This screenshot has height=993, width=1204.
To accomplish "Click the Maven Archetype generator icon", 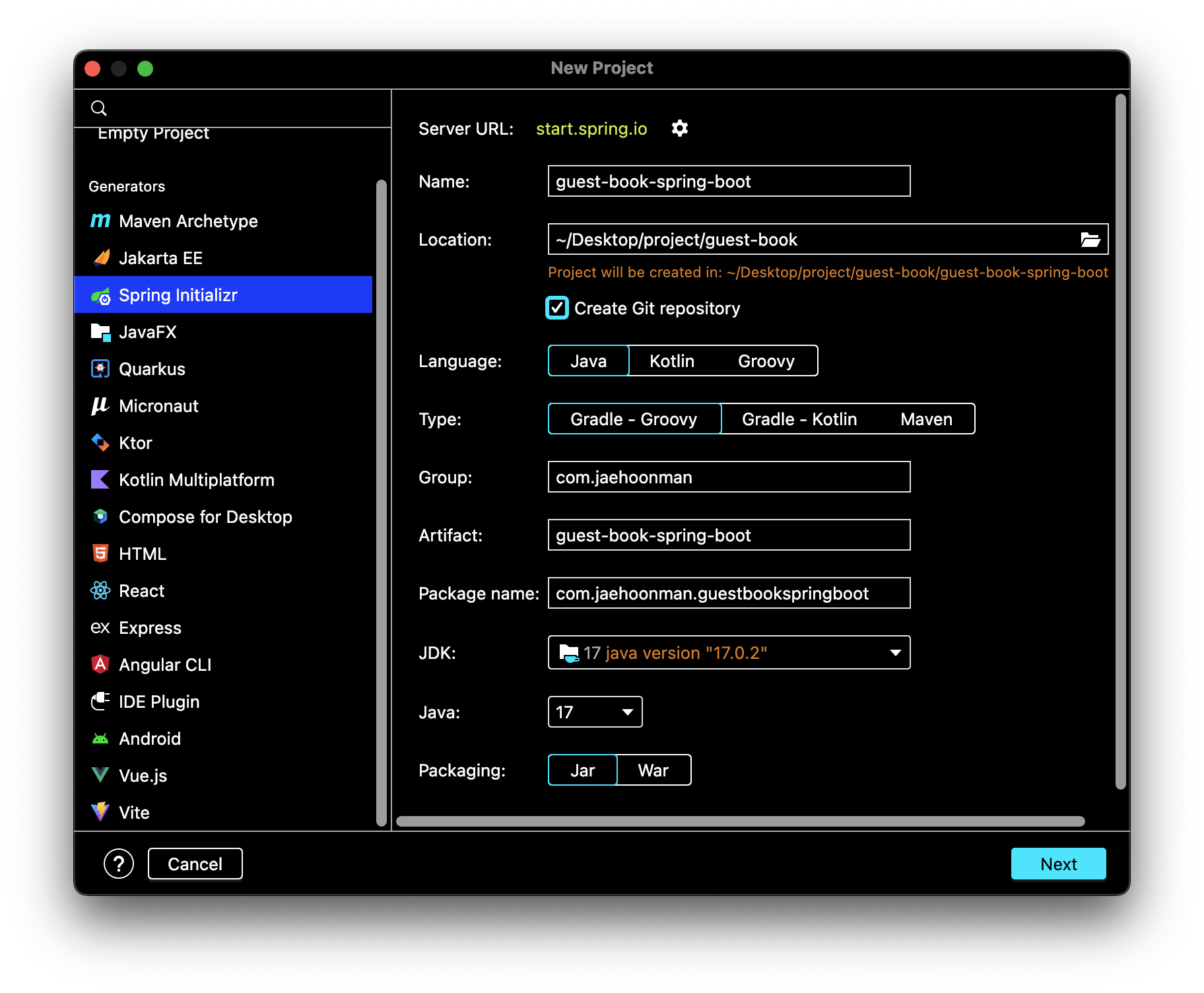I will tap(100, 221).
